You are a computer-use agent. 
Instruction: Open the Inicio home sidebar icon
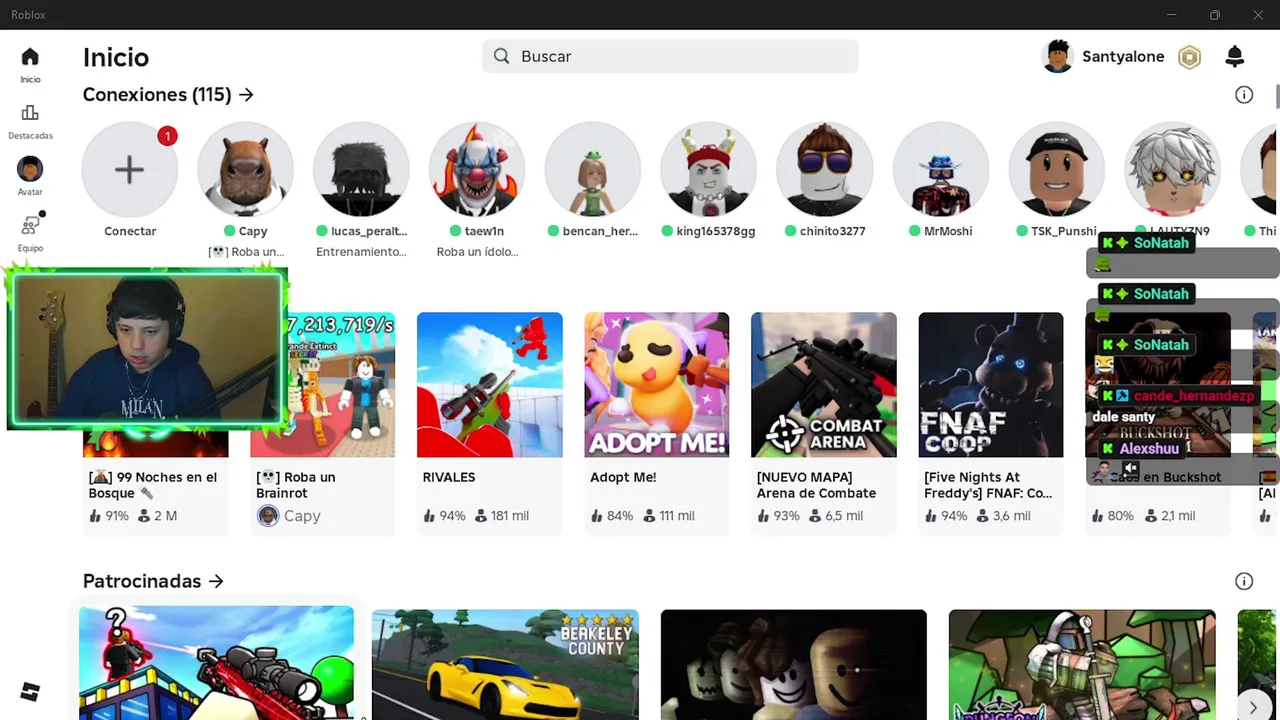click(30, 57)
